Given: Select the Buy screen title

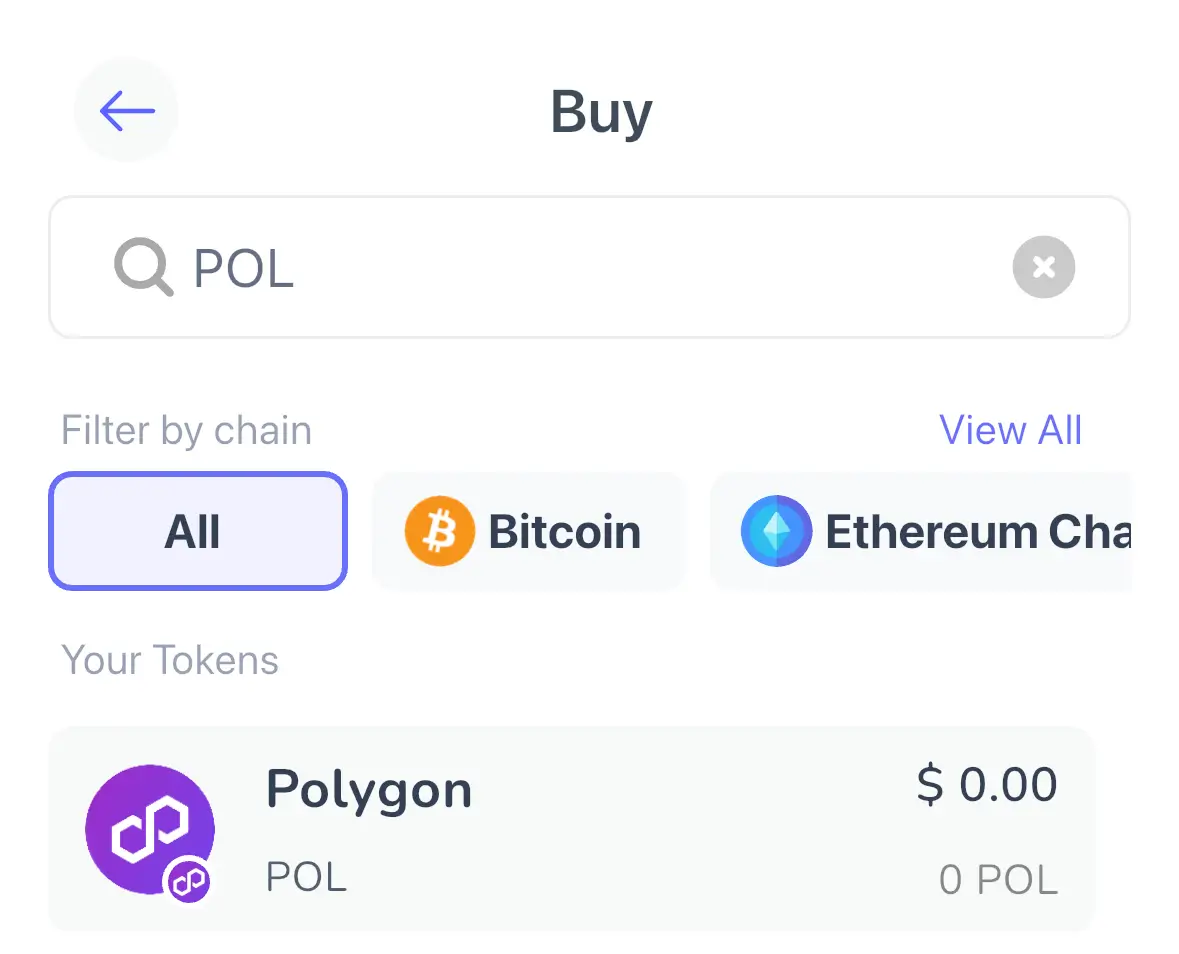Looking at the screenshot, I should pos(601,111).
